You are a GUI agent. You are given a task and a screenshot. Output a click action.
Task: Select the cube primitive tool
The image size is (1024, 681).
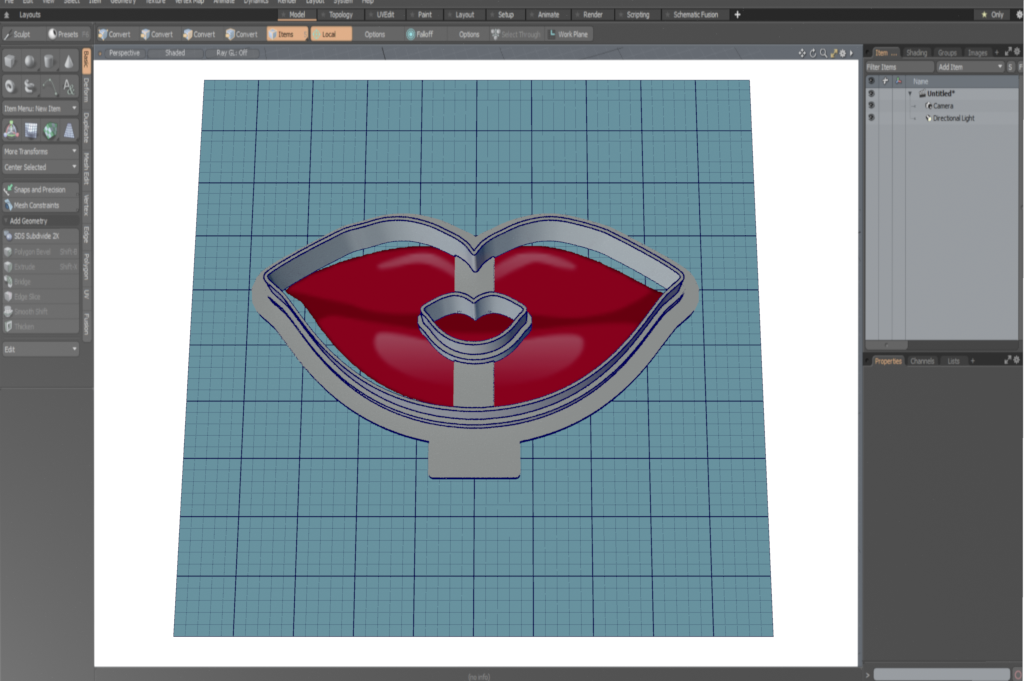(11, 62)
